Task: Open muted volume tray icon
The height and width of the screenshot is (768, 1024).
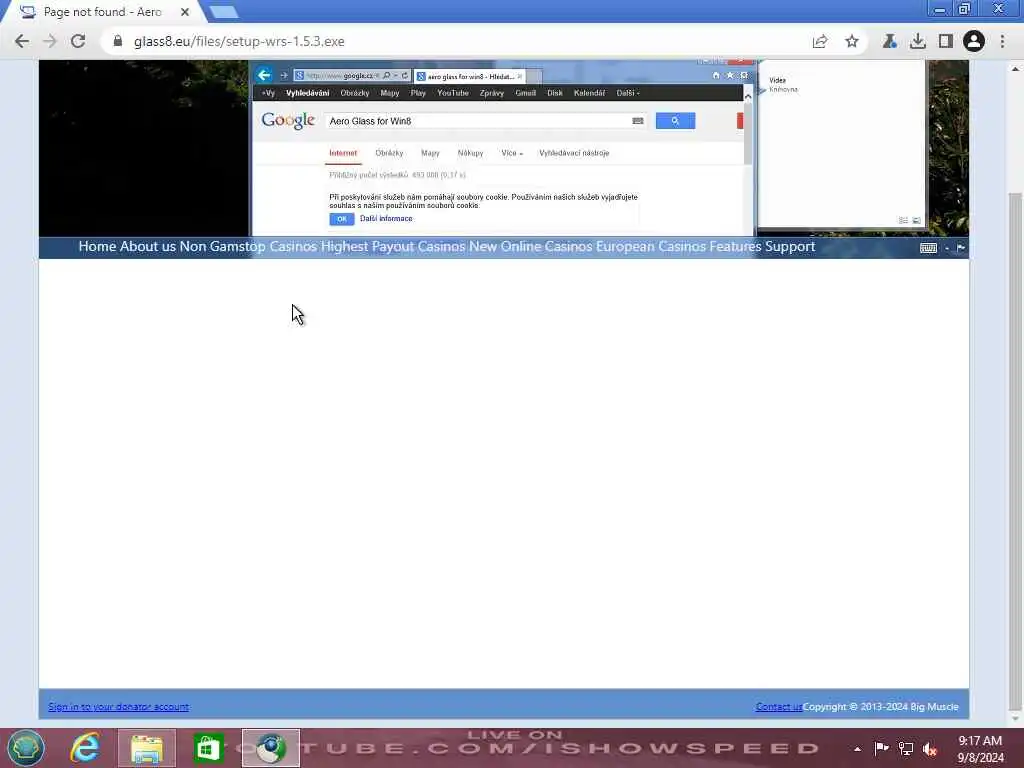Action: (930, 749)
